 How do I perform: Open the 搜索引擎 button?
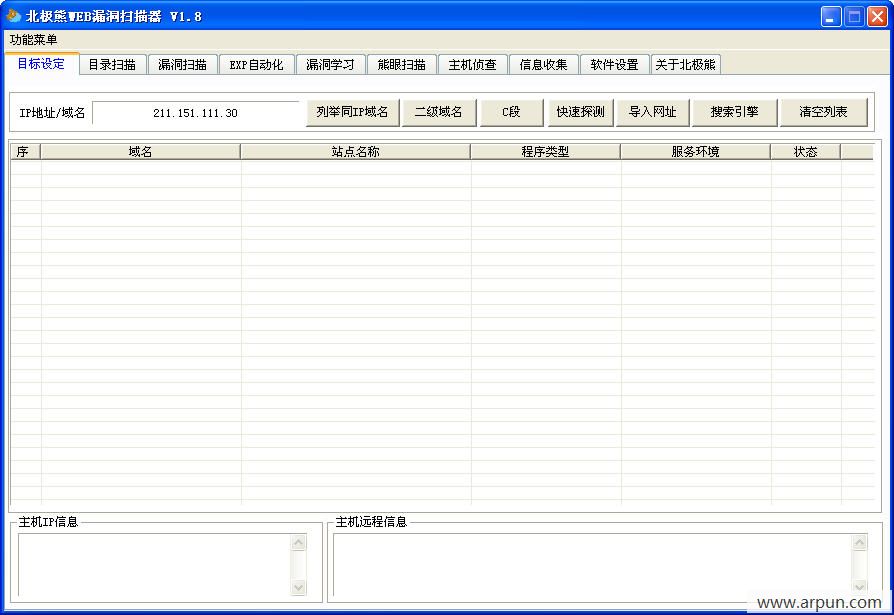(x=734, y=112)
